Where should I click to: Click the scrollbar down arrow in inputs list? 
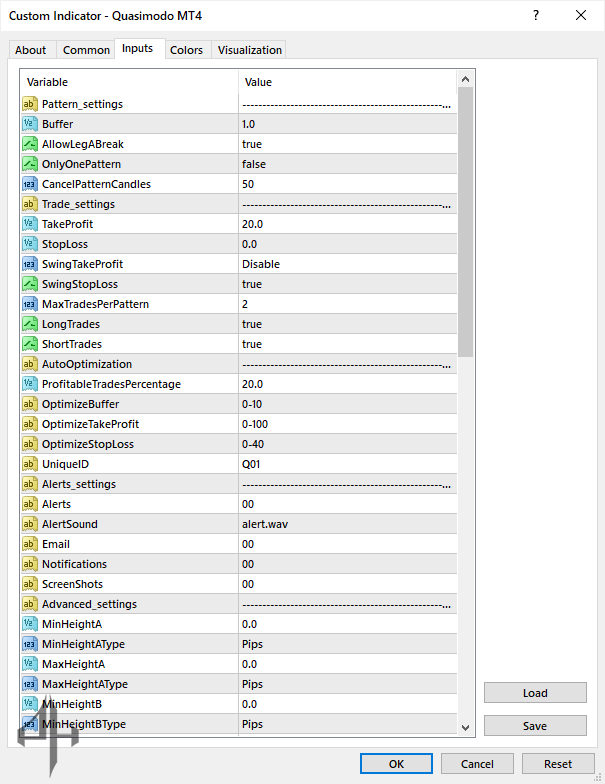pyautogui.click(x=466, y=727)
